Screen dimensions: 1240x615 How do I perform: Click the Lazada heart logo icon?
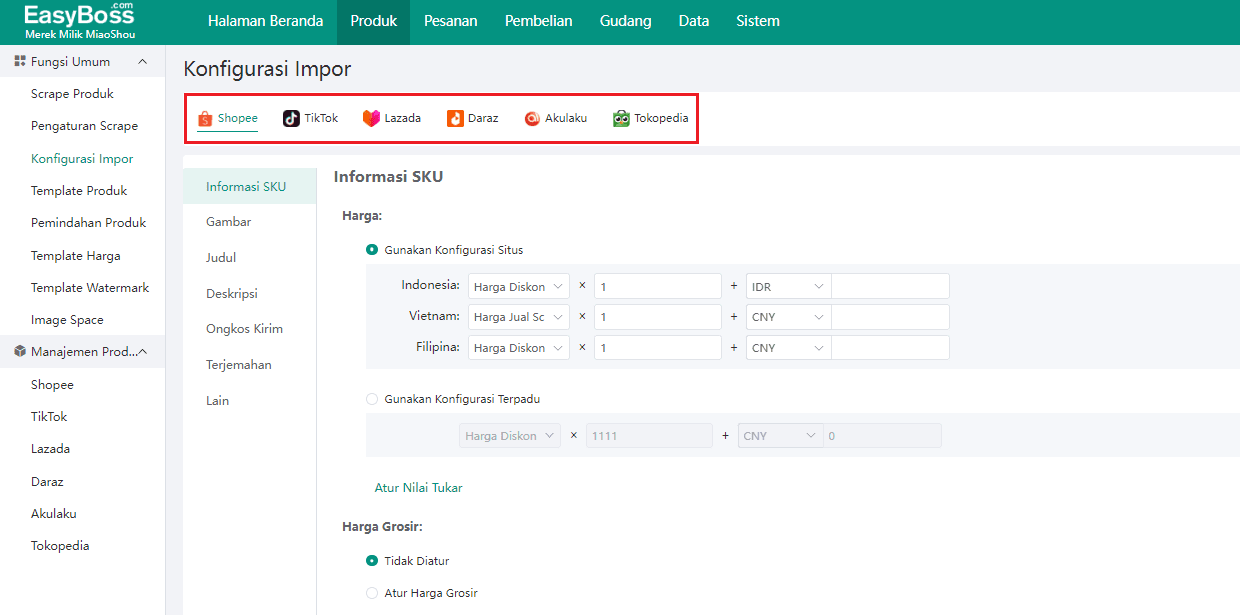pyautogui.click(x=371, y=118)
